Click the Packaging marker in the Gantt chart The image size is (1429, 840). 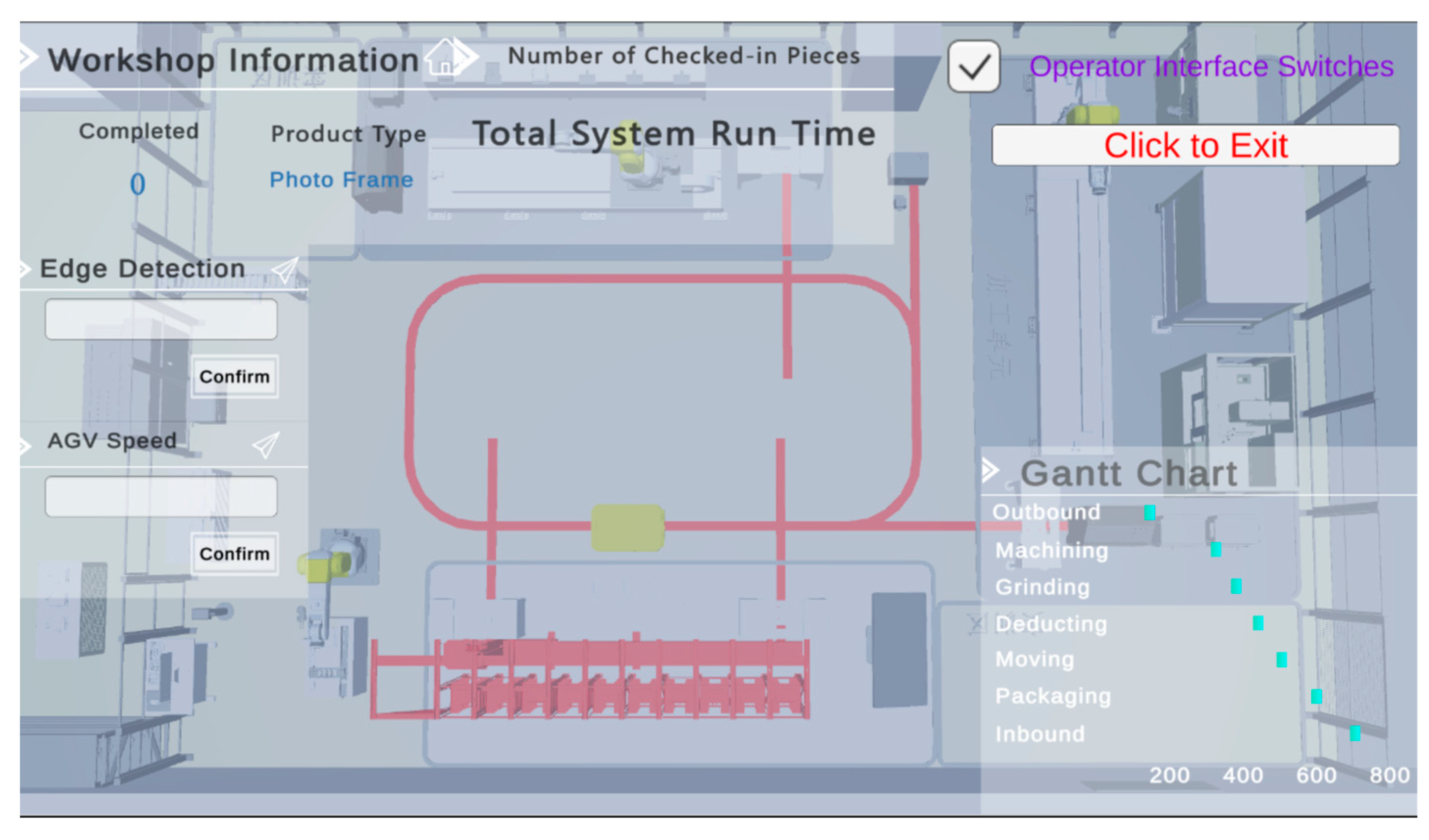coord(1316,696)
